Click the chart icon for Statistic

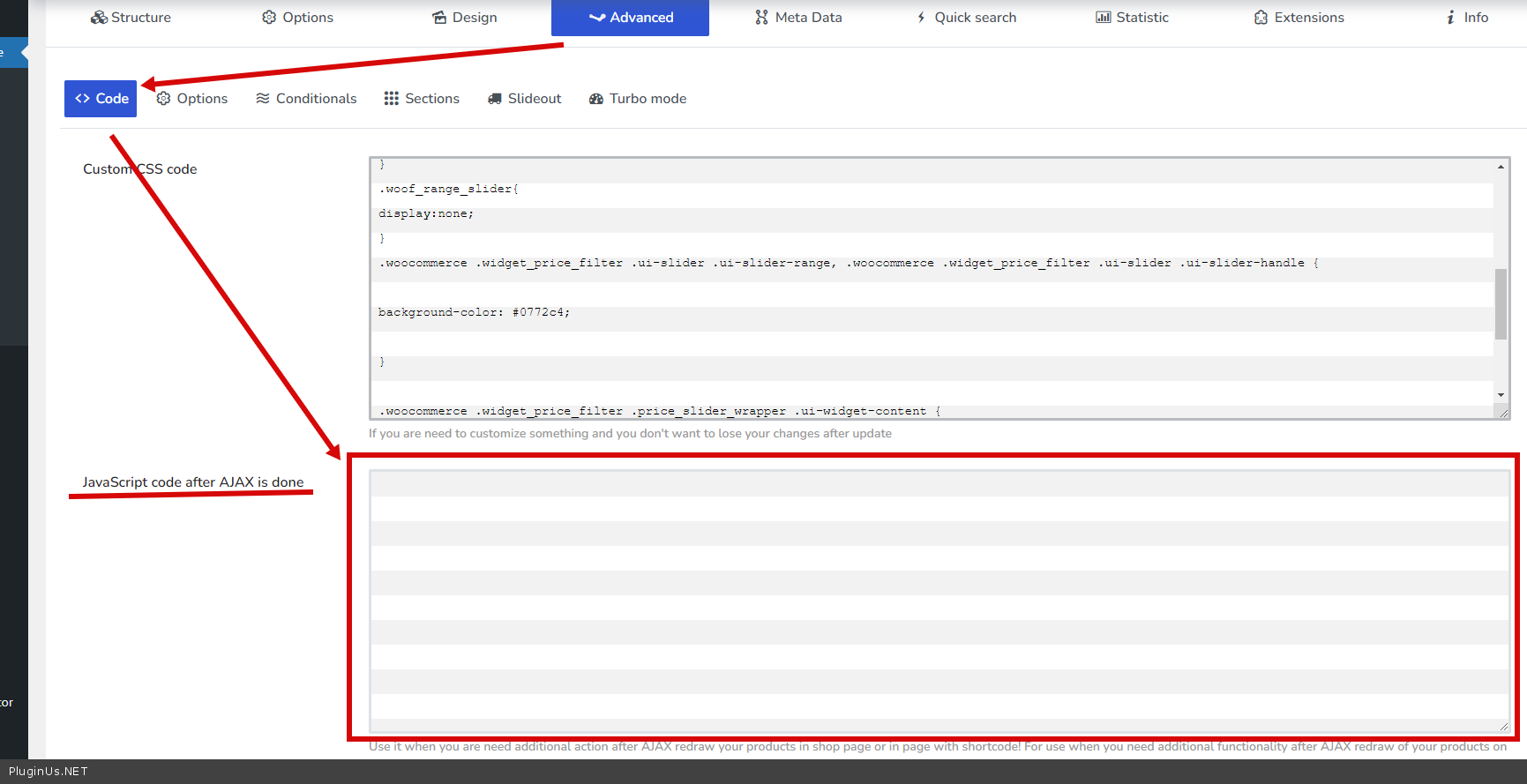[1103, 18]
